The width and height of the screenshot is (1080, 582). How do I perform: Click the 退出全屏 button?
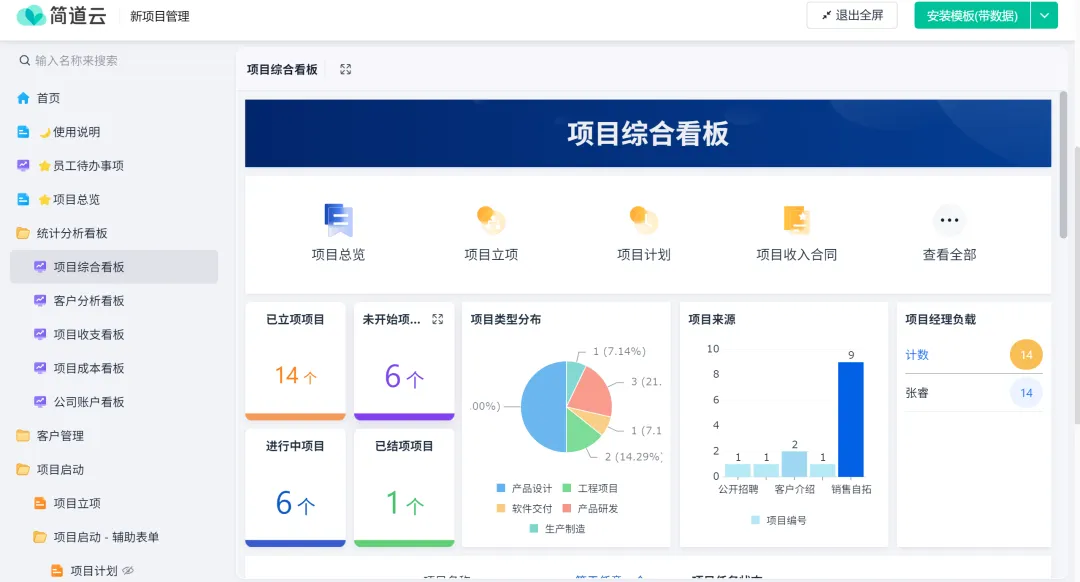coord(852,15)
